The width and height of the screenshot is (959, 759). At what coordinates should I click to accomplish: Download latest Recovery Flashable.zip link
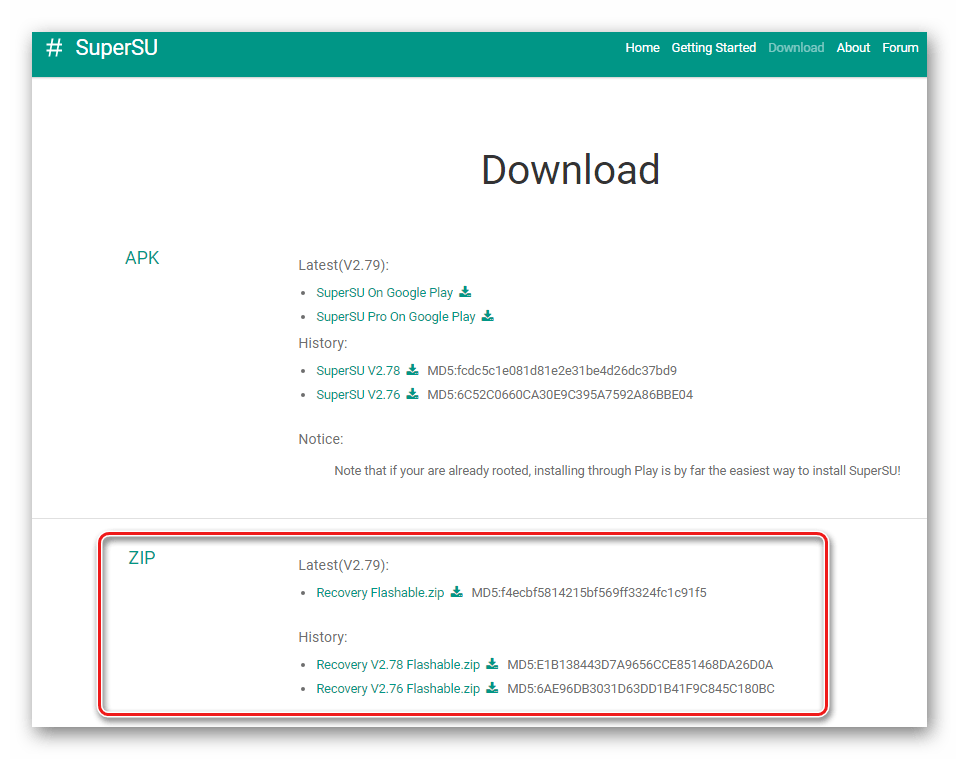point(379,593)
